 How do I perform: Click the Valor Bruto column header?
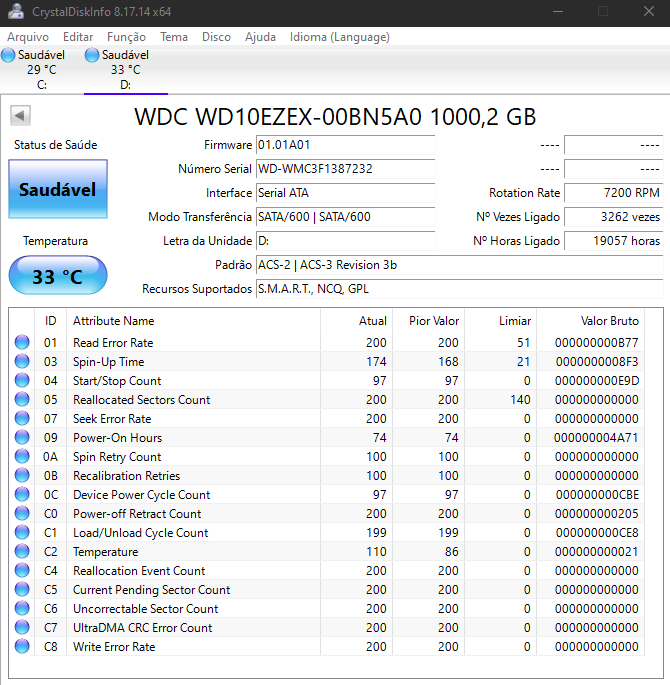click(591, 321)
